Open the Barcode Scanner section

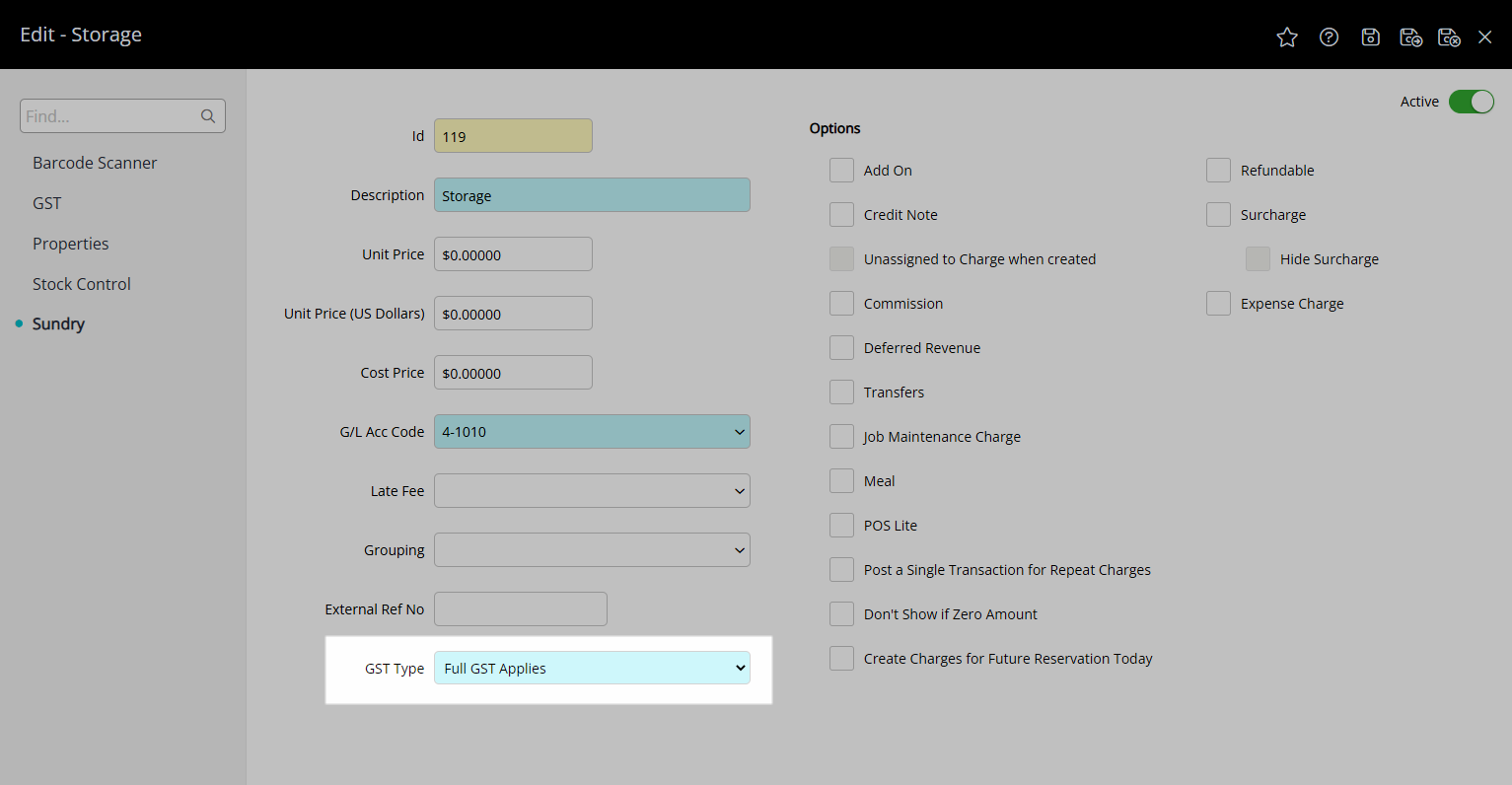pos(95,163)
